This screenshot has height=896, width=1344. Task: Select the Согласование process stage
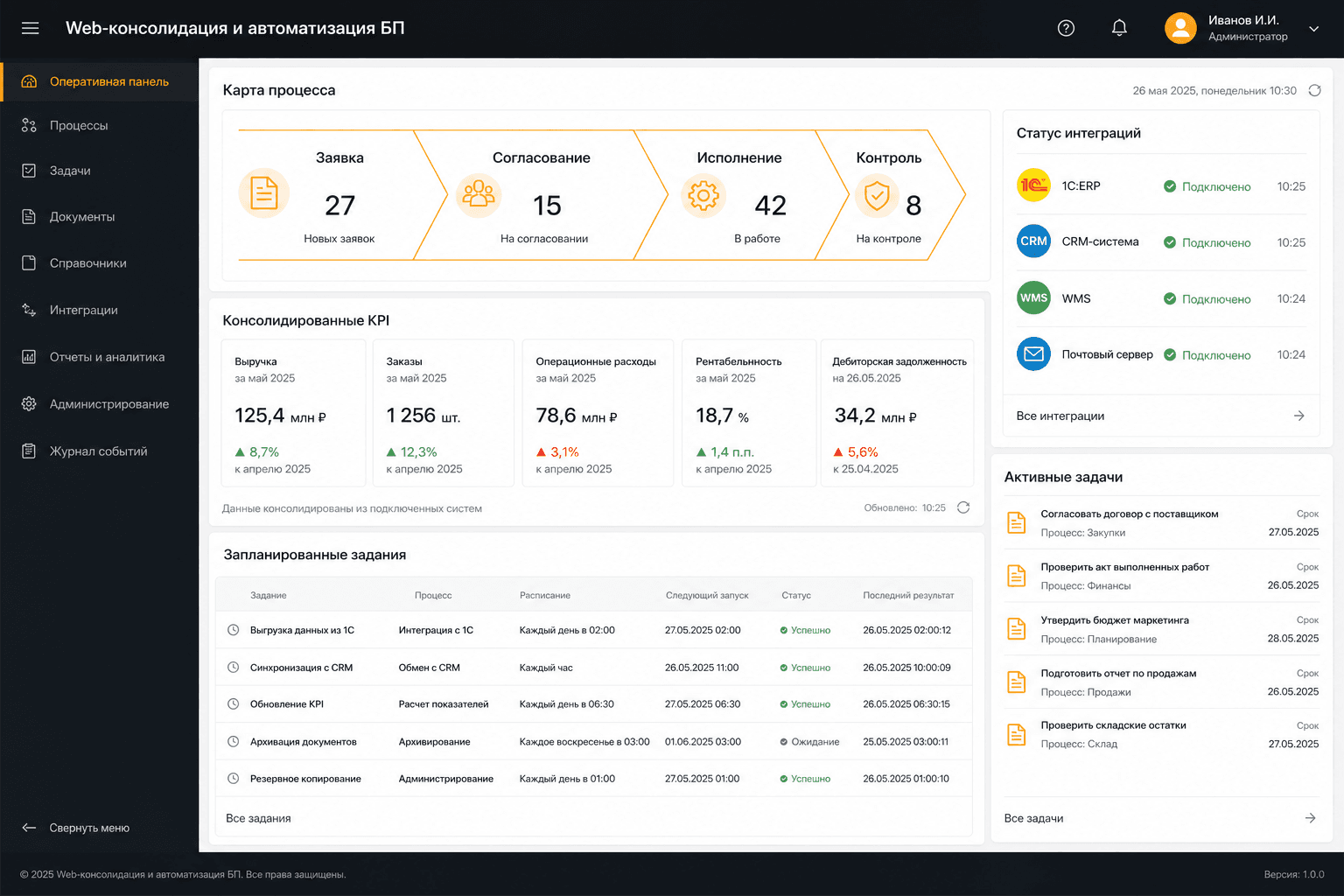(x=541, y=195)
